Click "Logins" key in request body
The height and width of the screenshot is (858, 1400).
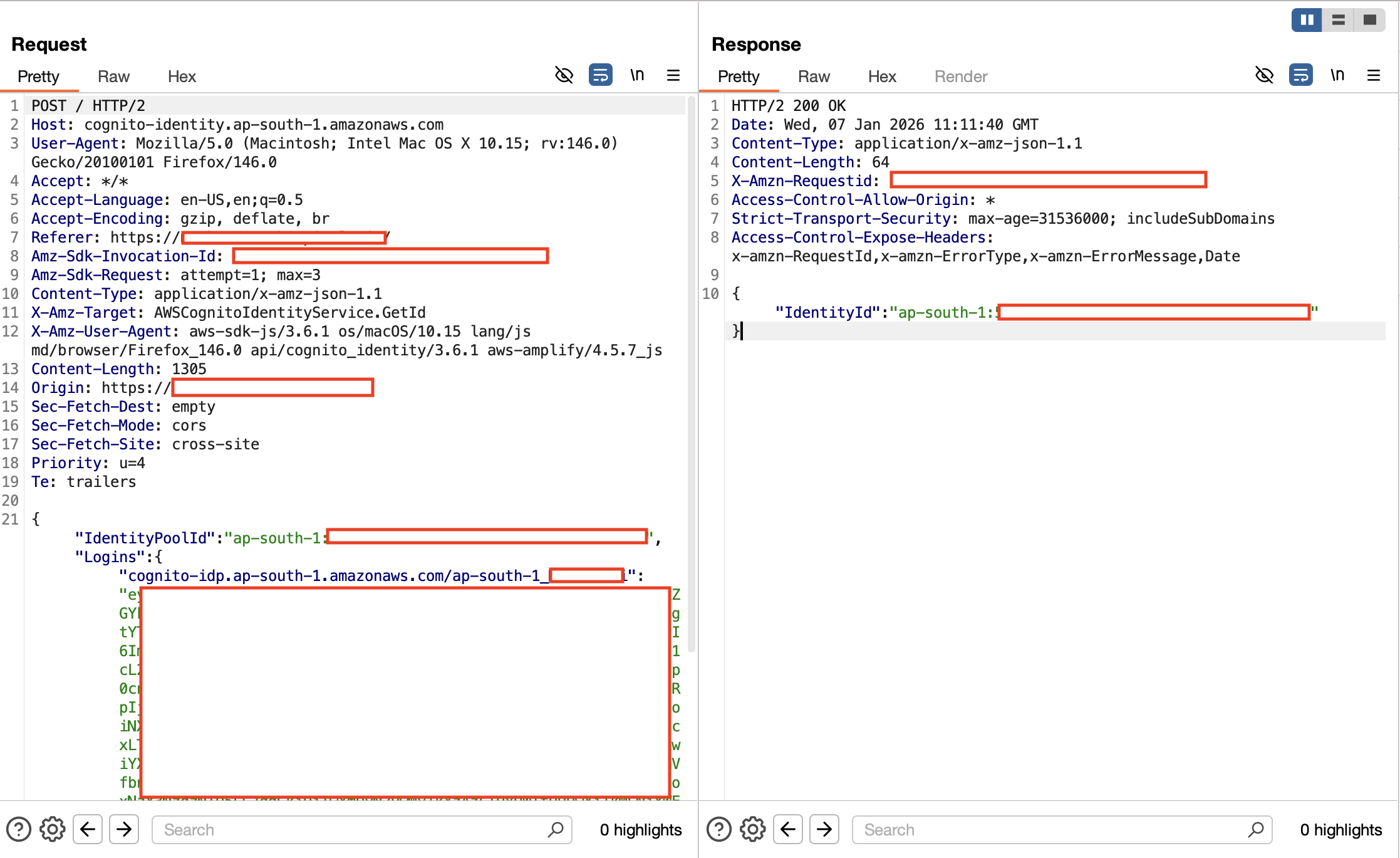[110, 557]
